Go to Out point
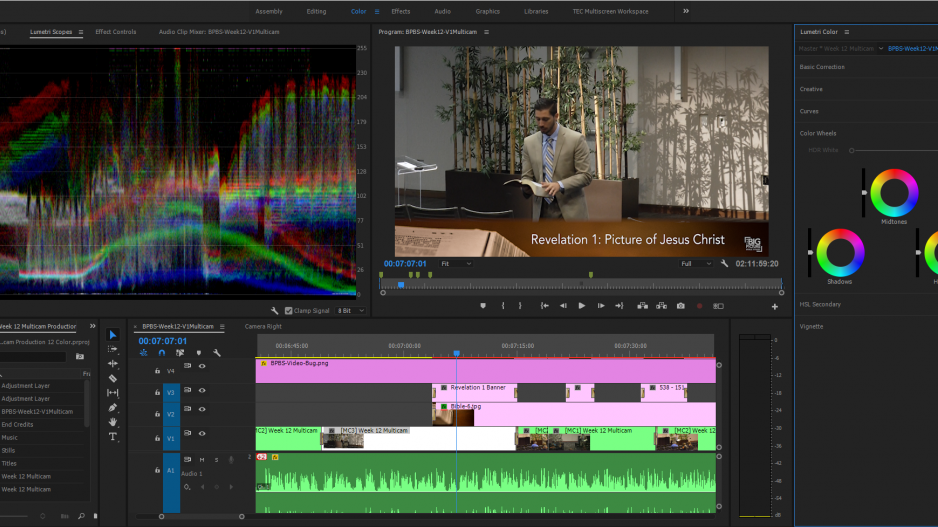 coord(619,306)
